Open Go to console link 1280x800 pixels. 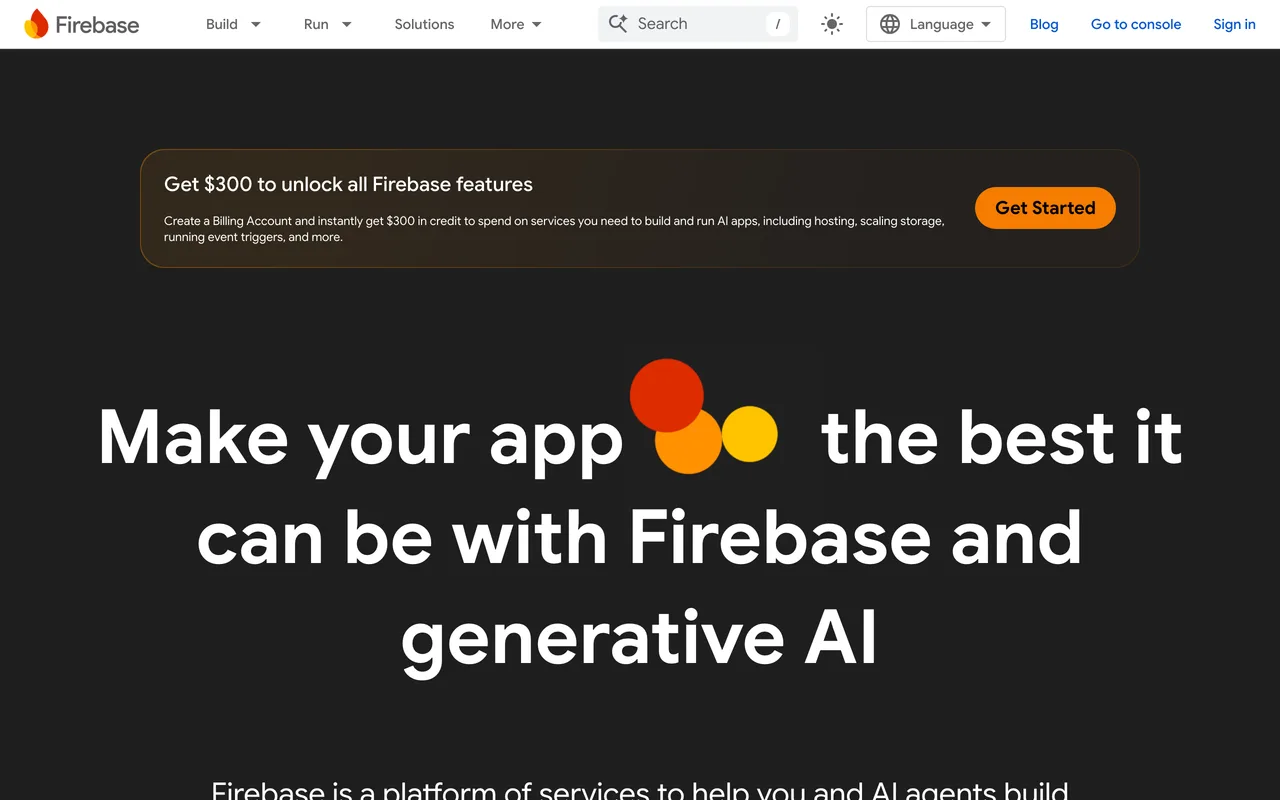1136,24
